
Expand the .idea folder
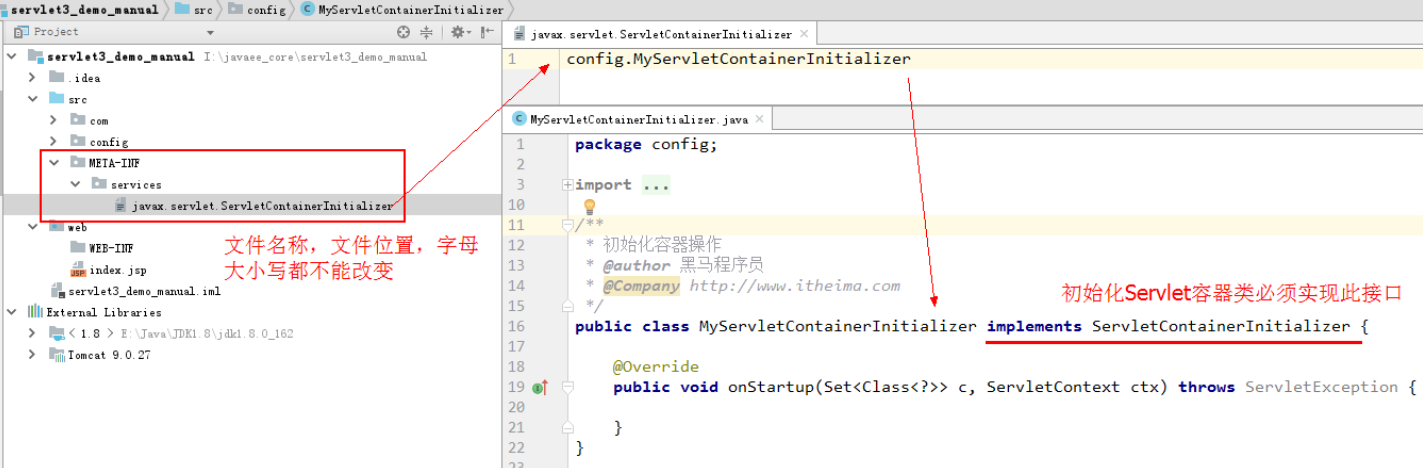pos(32,78)
